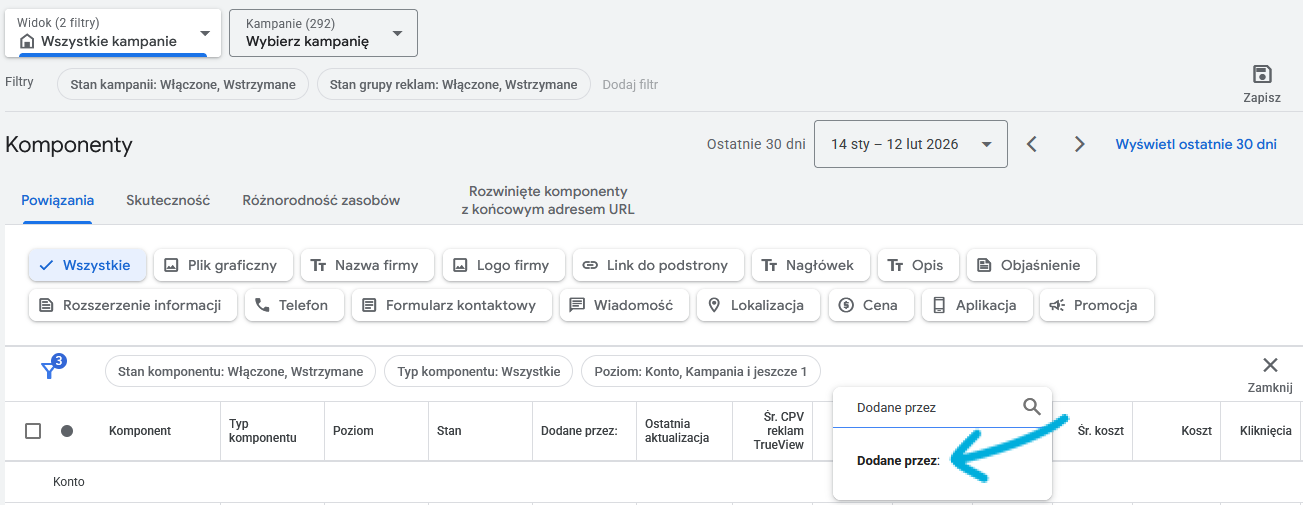
Task: Toggle the Wszystkie component type chip
Action: (x=86, y=265)
